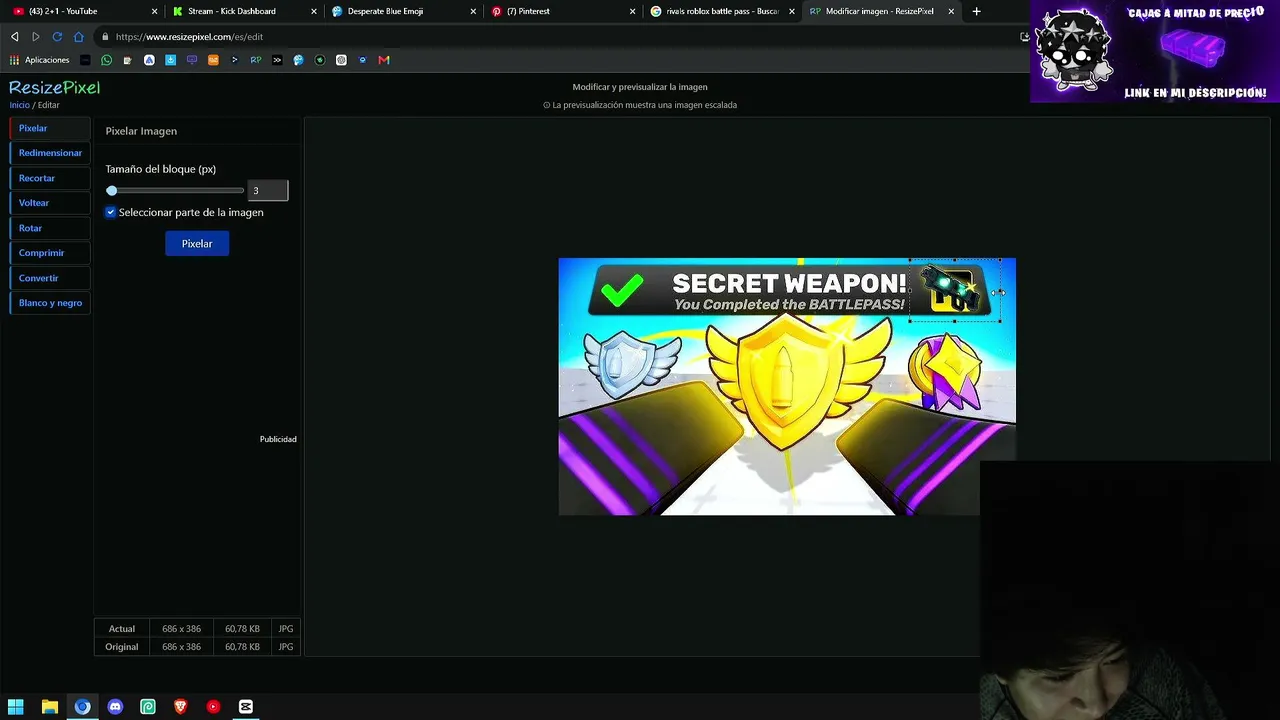Screen dimensions: 1280x720
Task: Click the Pixelar Imagen panel heading
Action: point(141,131)
